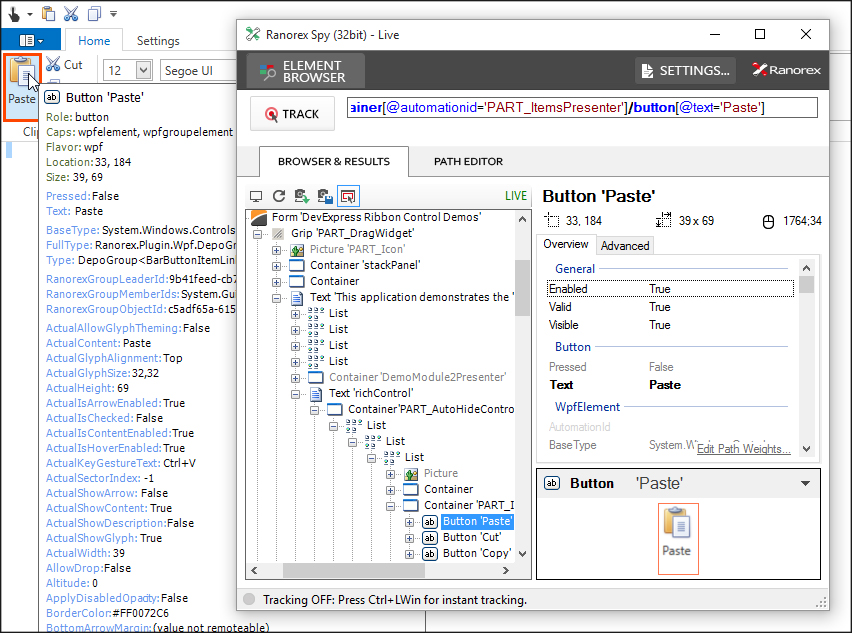The image size is (852, 633).
Task: Click the touch mode hand icon in quick access toolbar
Action: tap(15, 14)
